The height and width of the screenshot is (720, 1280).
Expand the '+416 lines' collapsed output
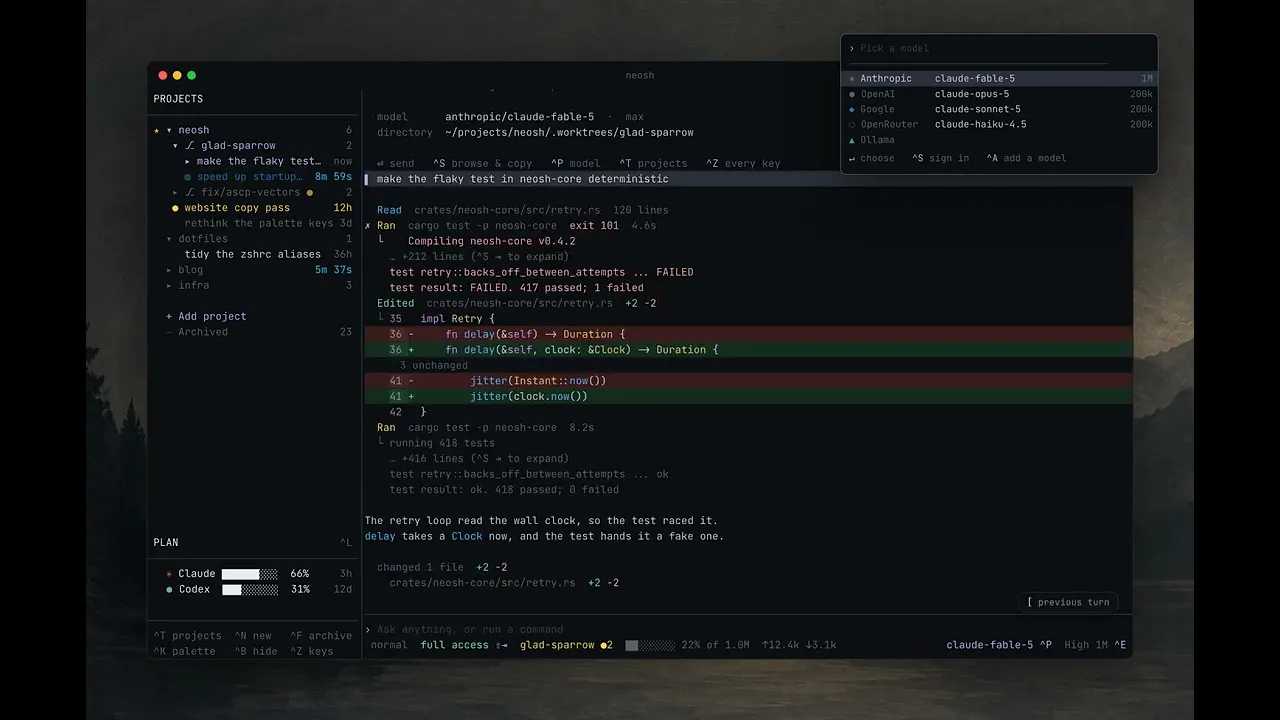click(478, 459)
